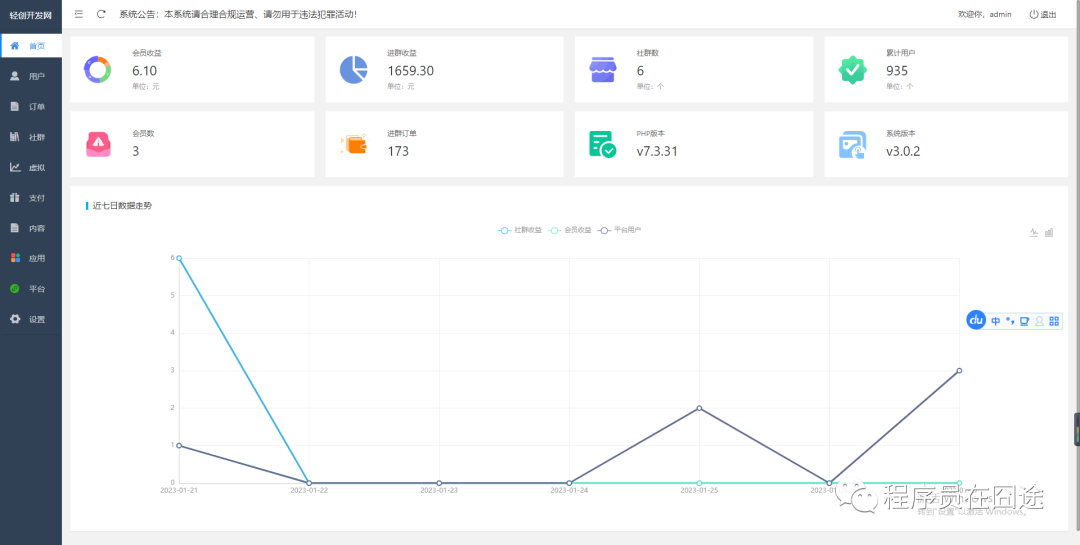Click the 累计用户 green checkmark badge icon
The width and height of the screenshot is (1080, 545).
tap(852, 70)
